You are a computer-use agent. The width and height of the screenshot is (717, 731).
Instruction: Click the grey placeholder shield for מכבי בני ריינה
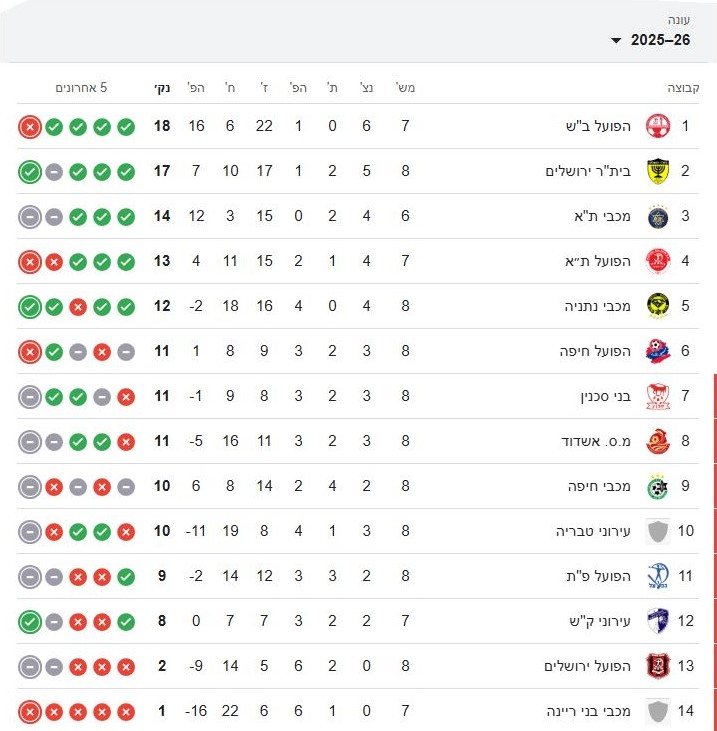(657, 711)
